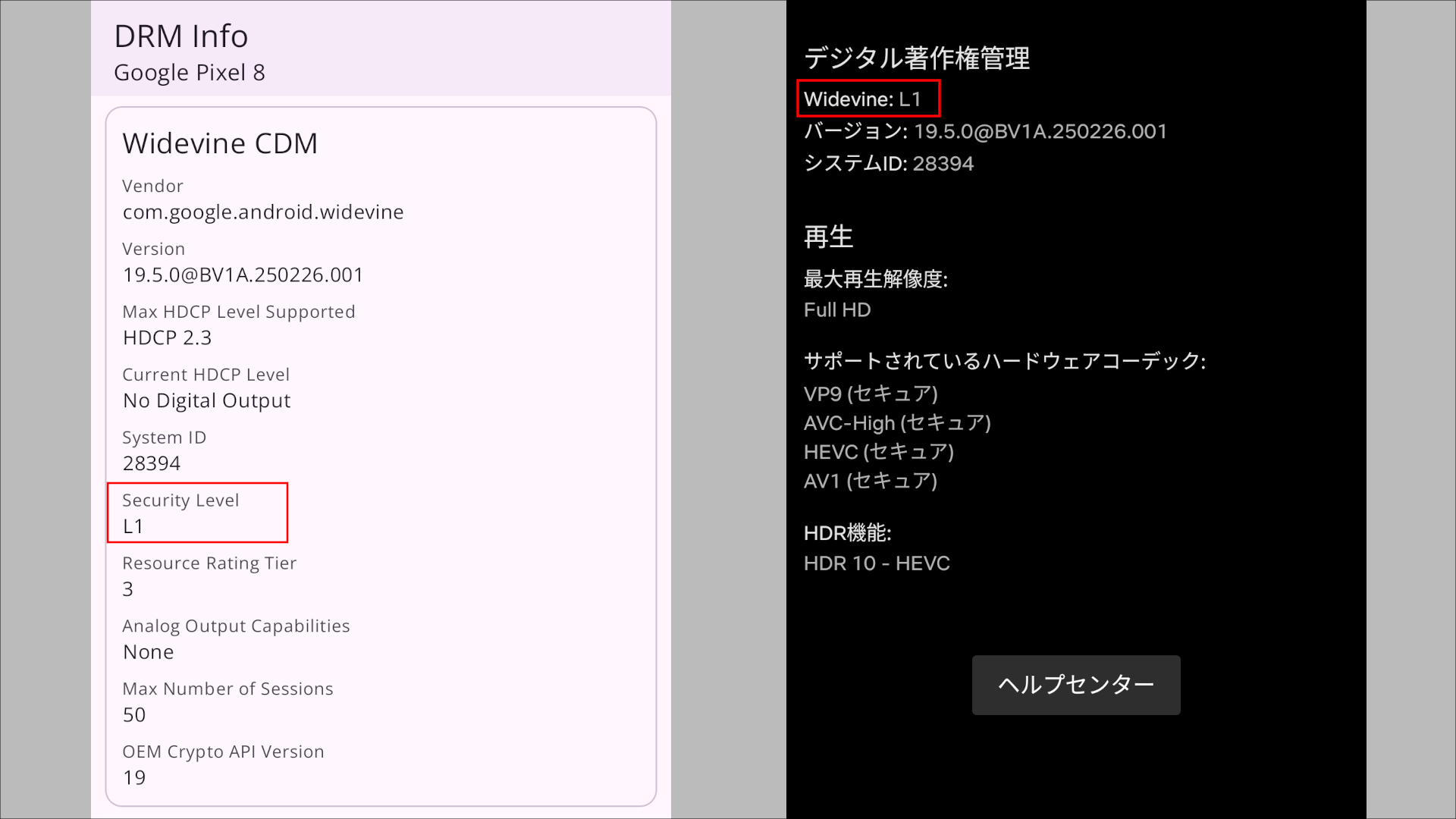Image resolution: width=1456 pixels, height=819 pixels.
Task: Click the 'Widevine CDM' card heading
Action: [220, 143]
